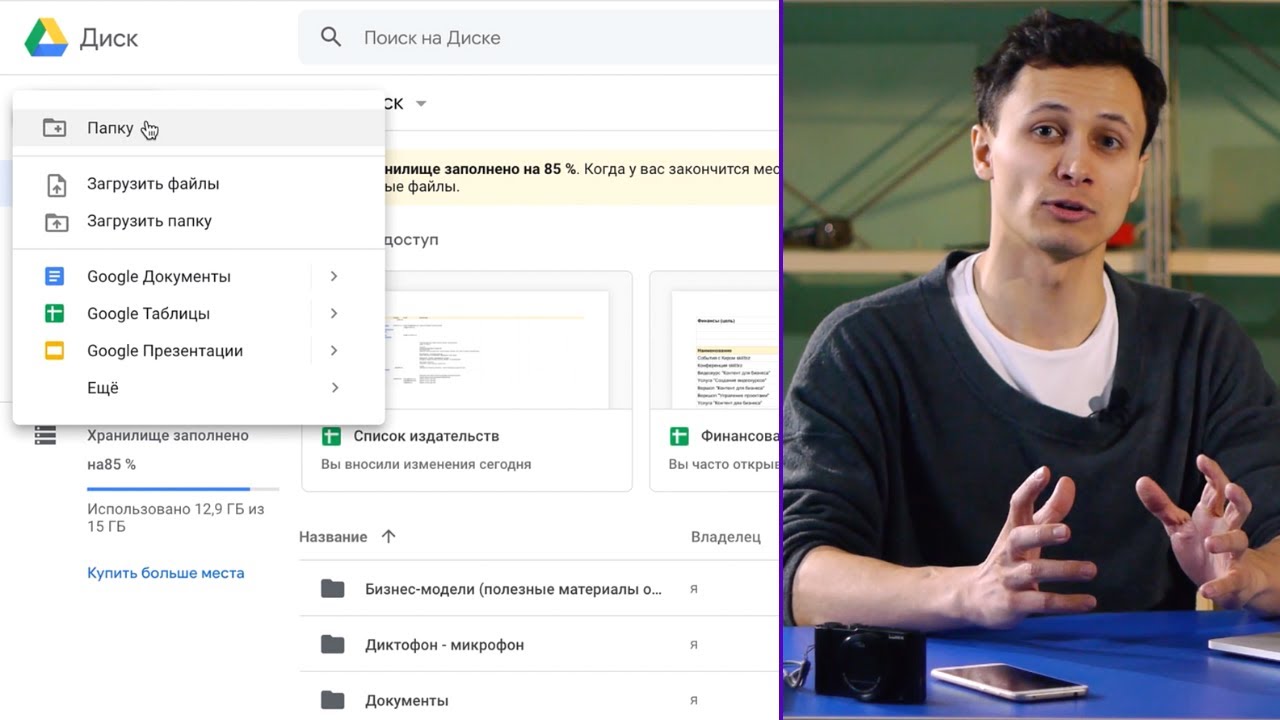This screenshot has width=1280, height=720.
Task: Select Загрузить файлы from the menu
Action: [x=198, y=184]
